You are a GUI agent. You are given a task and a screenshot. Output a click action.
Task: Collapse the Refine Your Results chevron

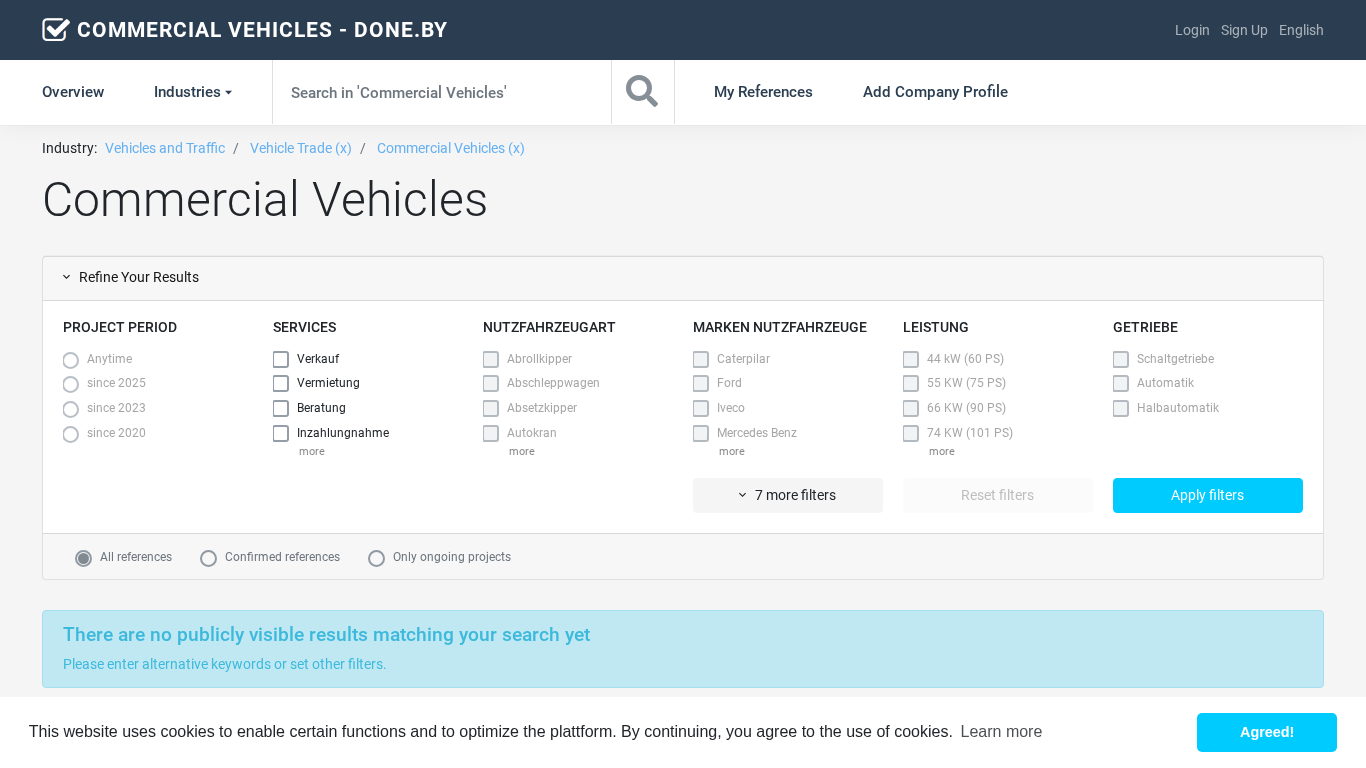point(67,278)
